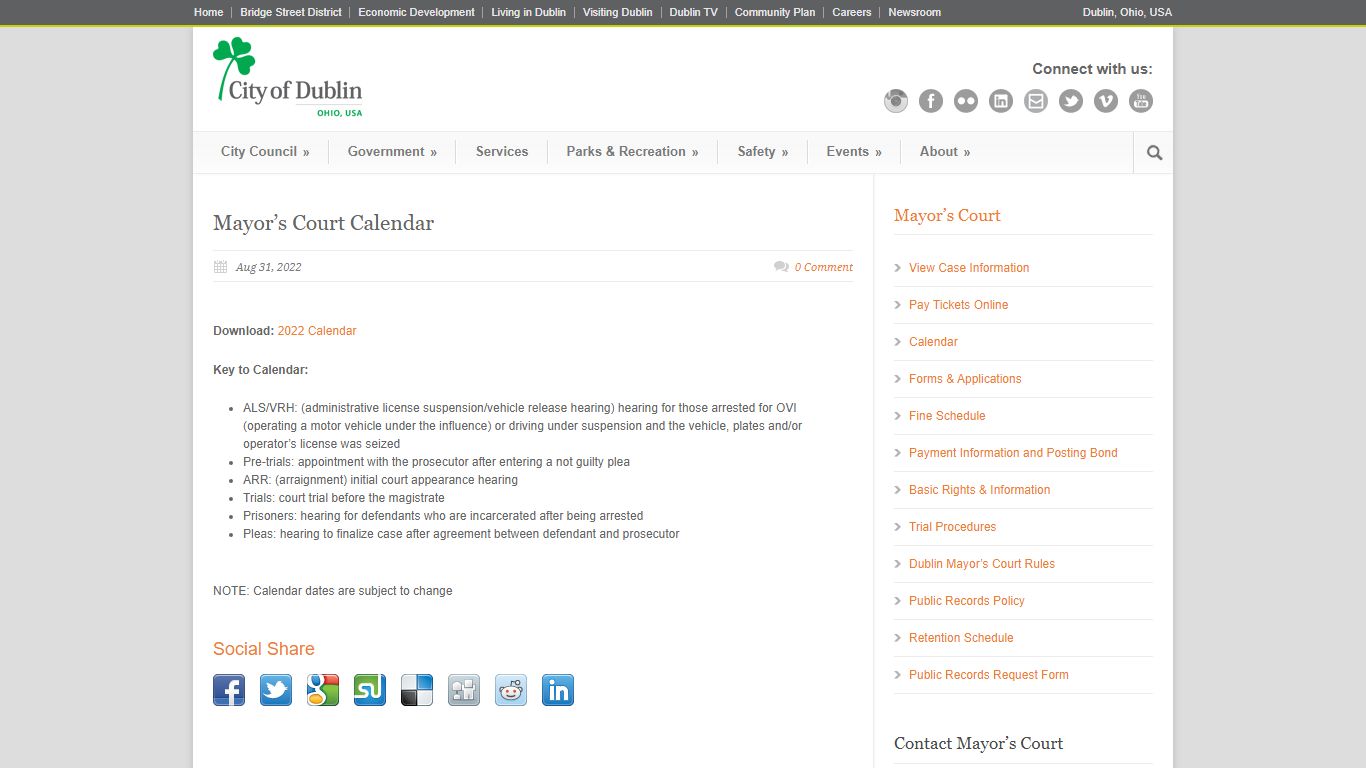
Task: Click the Dublin, Ohio, USA text
Action: coord(1127,12)
